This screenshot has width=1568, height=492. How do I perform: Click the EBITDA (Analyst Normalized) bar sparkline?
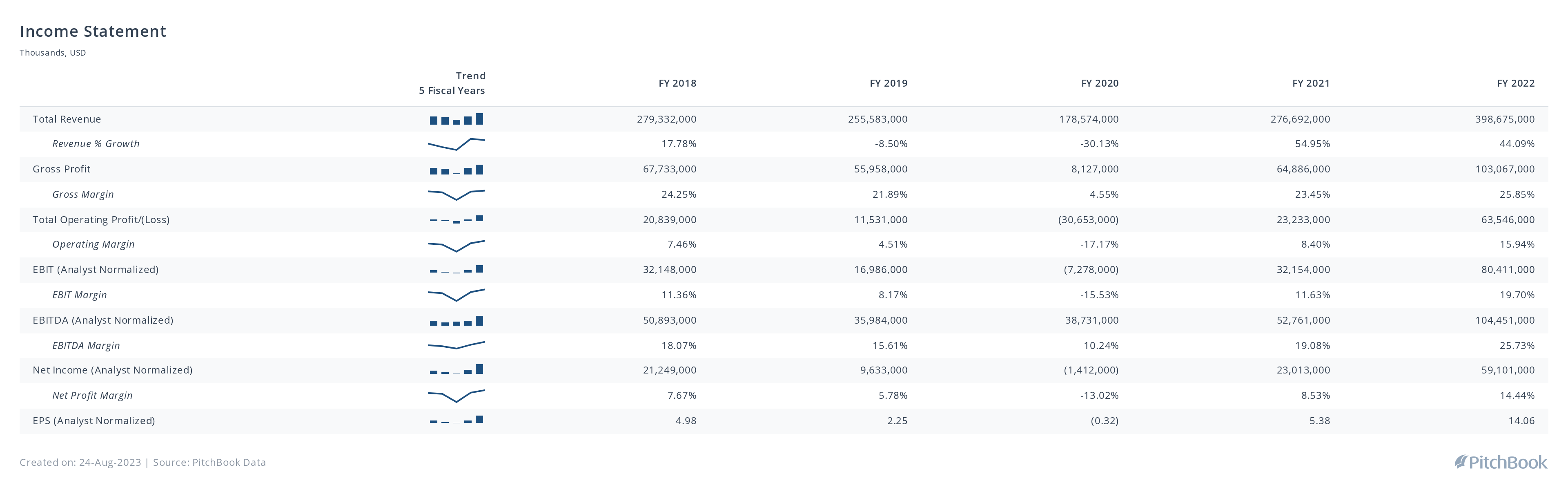[x=457, y=321]
